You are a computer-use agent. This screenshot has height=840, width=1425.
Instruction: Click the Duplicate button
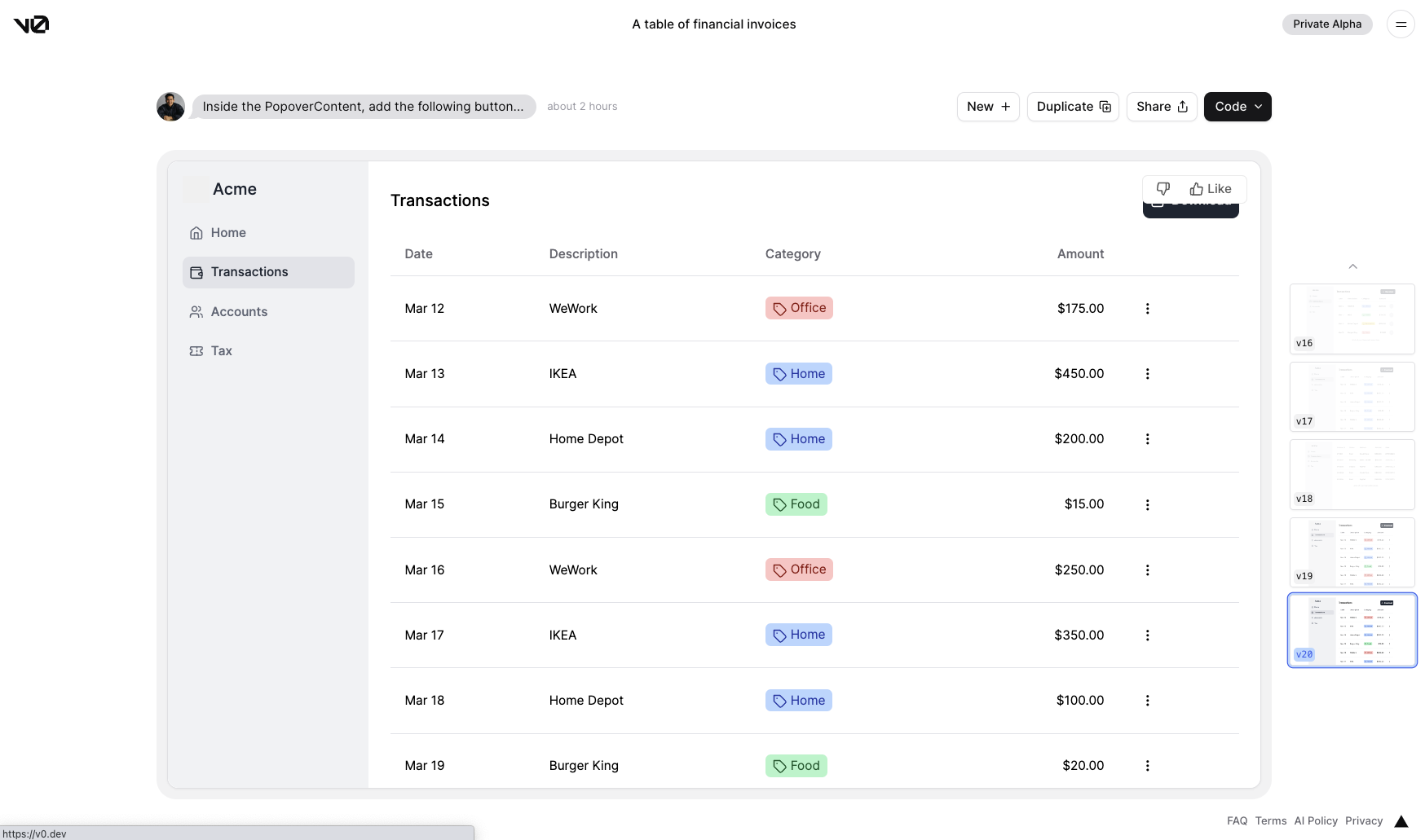1073,107
